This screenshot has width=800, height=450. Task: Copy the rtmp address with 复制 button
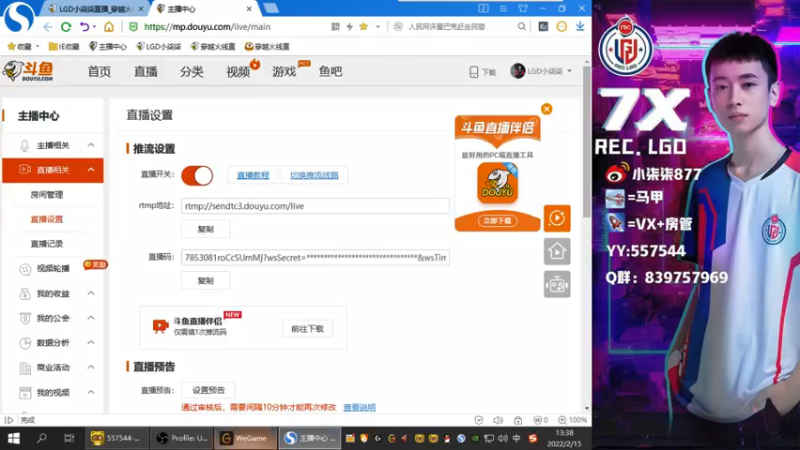[206, 229]
